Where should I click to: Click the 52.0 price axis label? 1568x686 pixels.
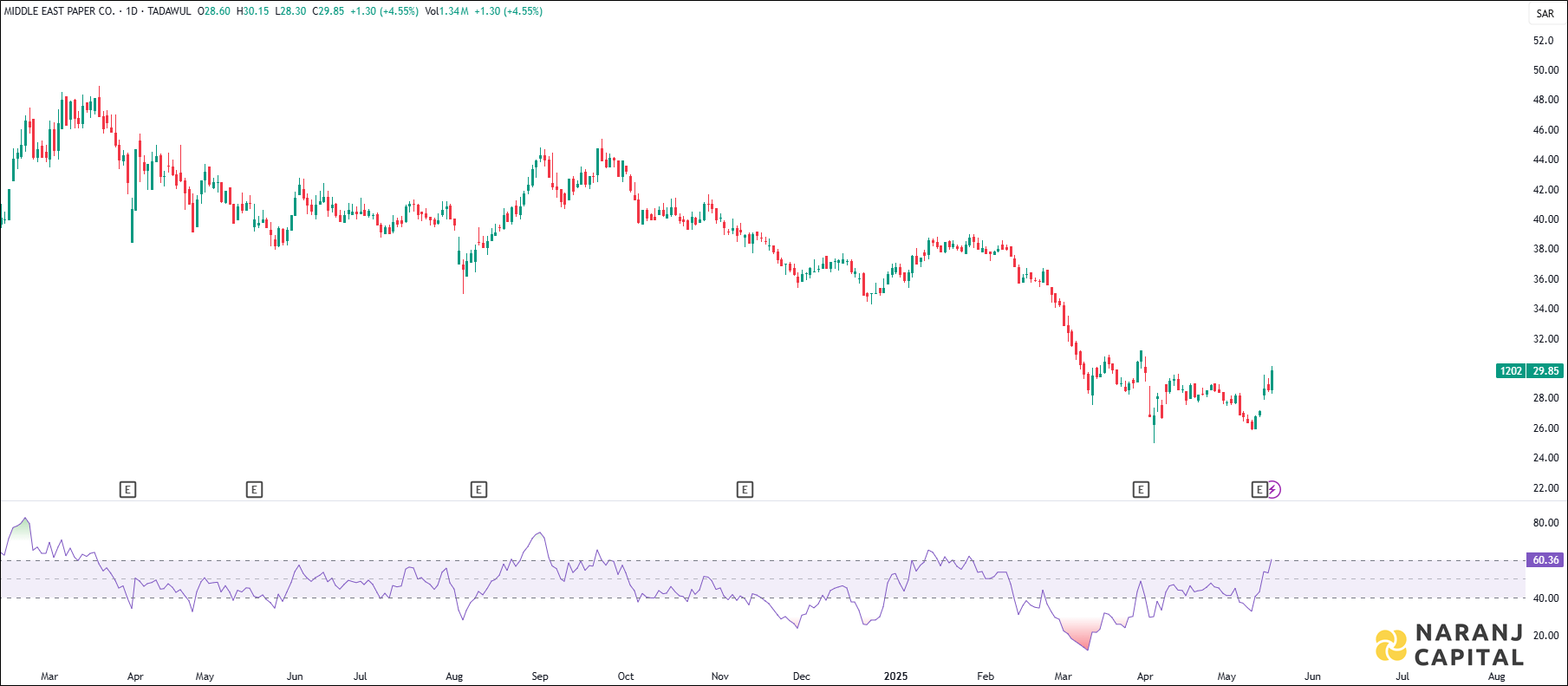[1543, 41]
